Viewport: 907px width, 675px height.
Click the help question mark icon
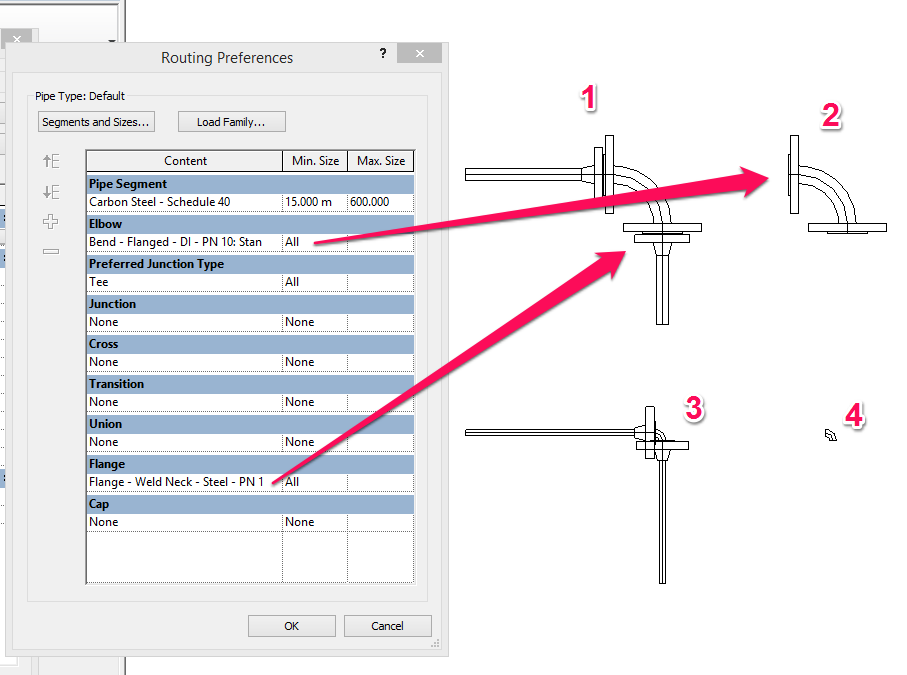(383, 53)
